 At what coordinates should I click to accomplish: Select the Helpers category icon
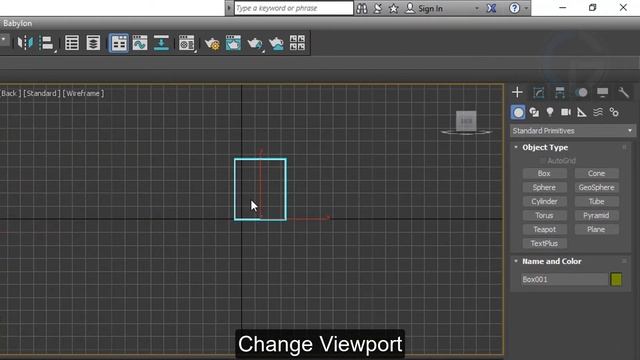tap(582, 112)
